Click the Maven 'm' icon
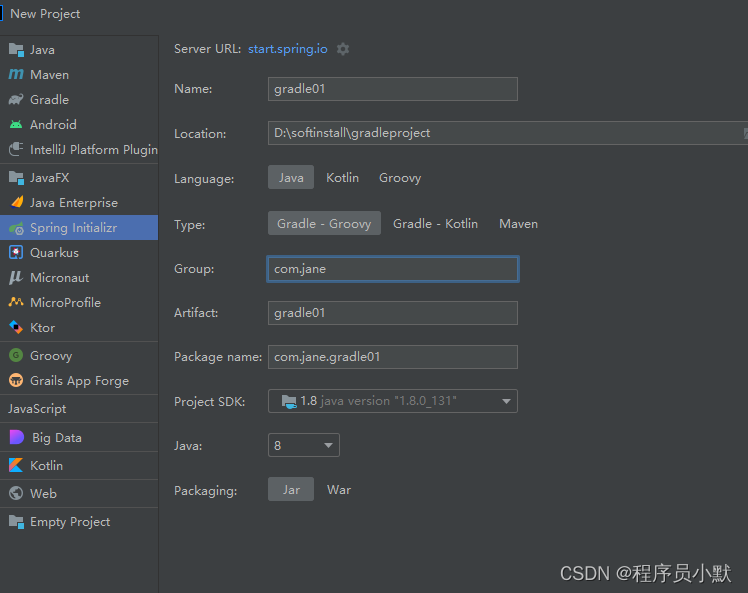748x593 pixels. point(16,74)
